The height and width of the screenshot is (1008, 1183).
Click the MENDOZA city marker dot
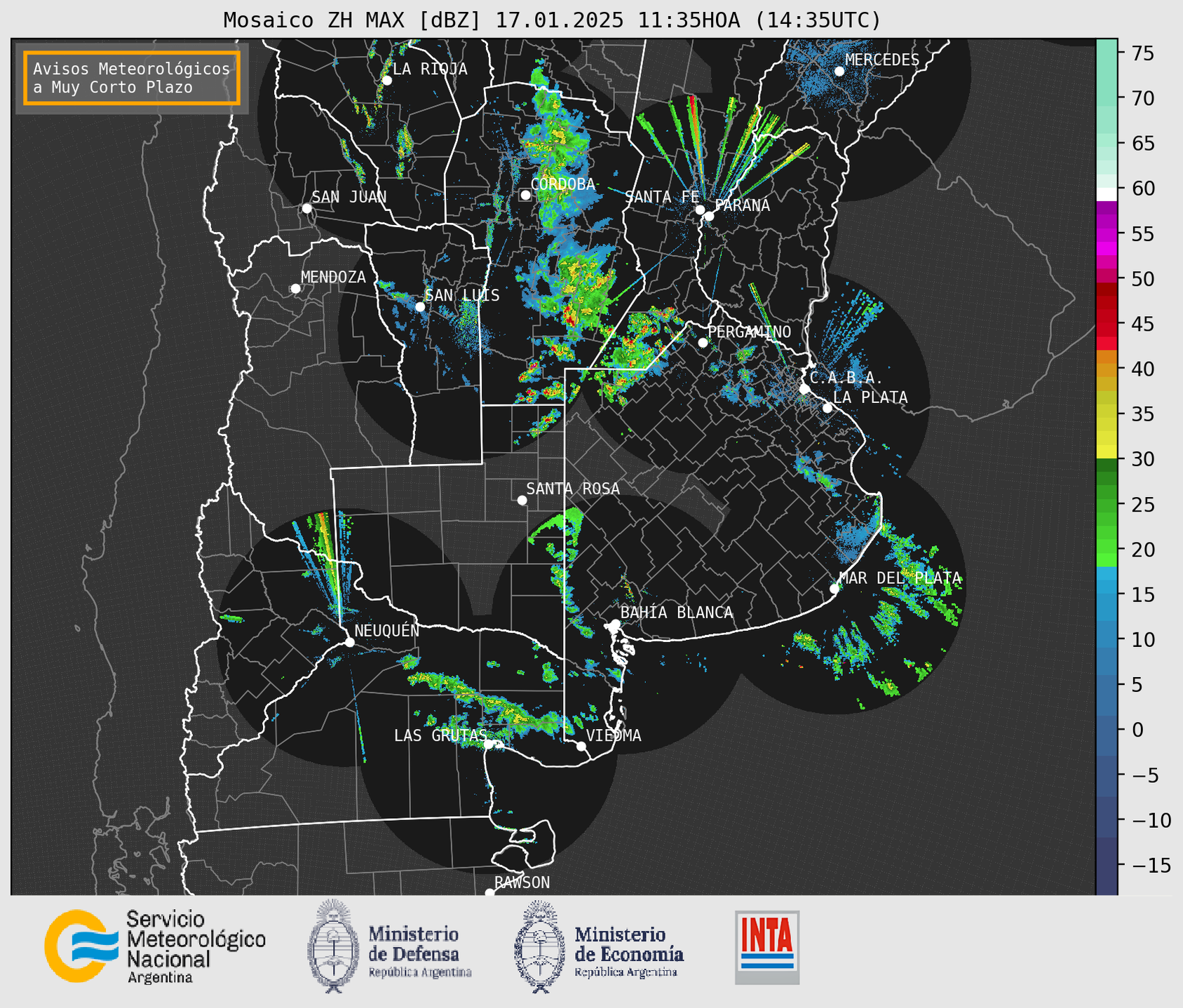pos(296,289)
